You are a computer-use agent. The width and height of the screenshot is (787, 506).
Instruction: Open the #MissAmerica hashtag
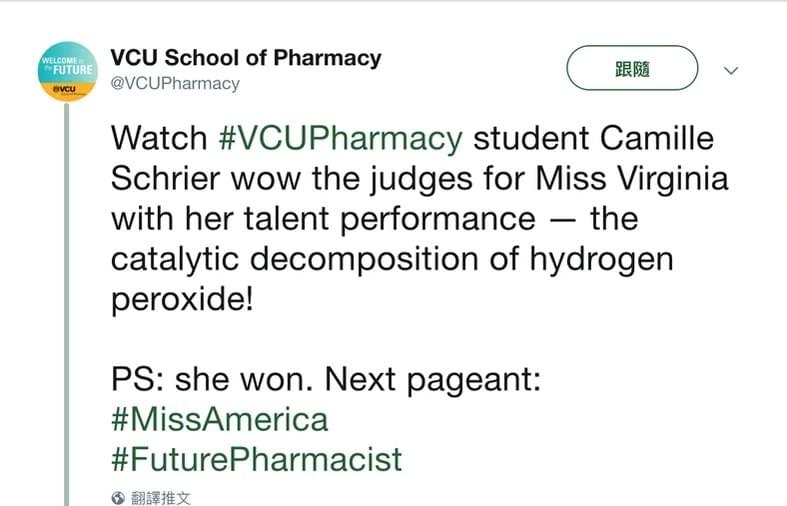click(220, 419)
